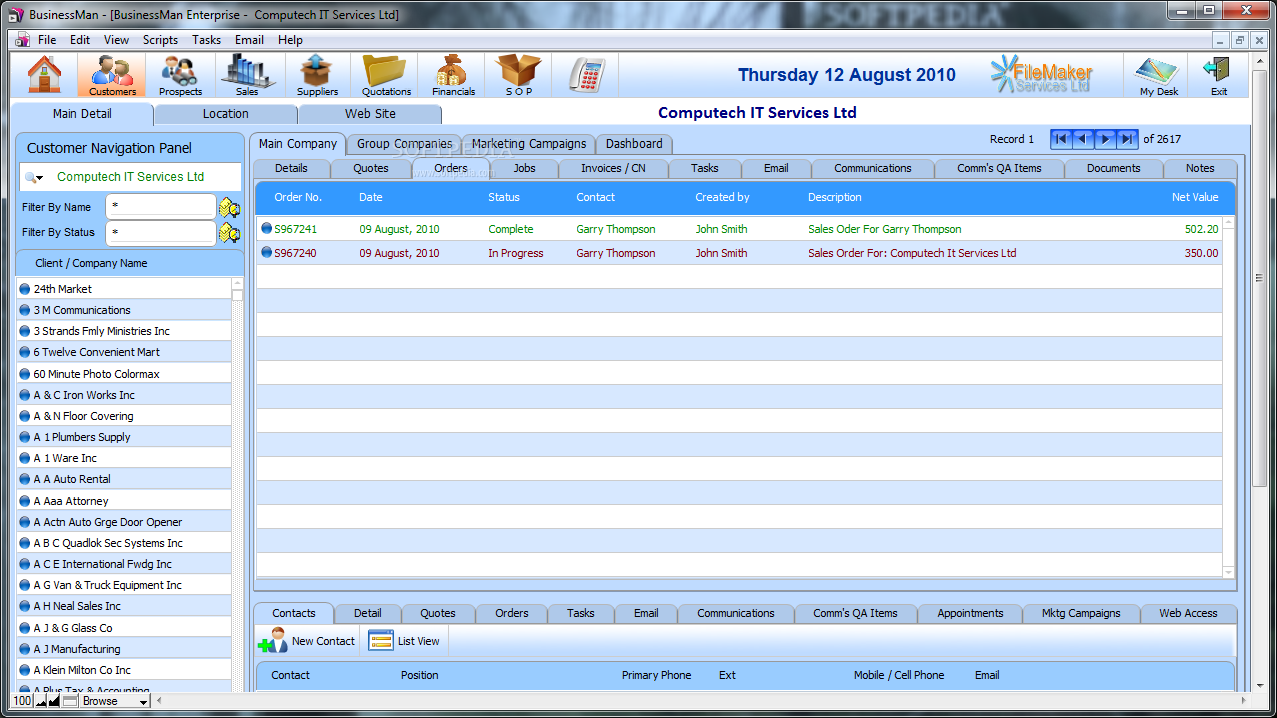Open the Customers module
Screen dimensions: 1277x718
tap(112, 75)
